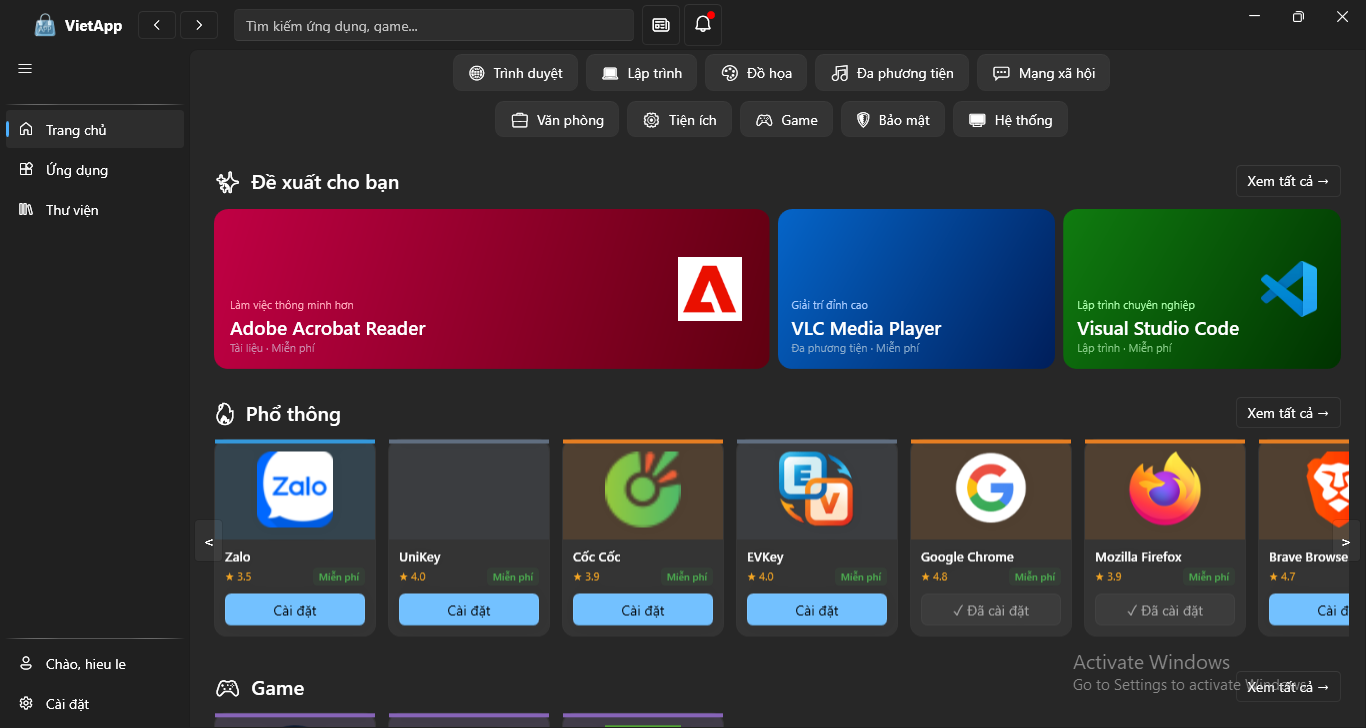The width and height of the screenshot is (1366, 728).
Task: Click the Visual Studio Code logo icon
Action: 1290,289
